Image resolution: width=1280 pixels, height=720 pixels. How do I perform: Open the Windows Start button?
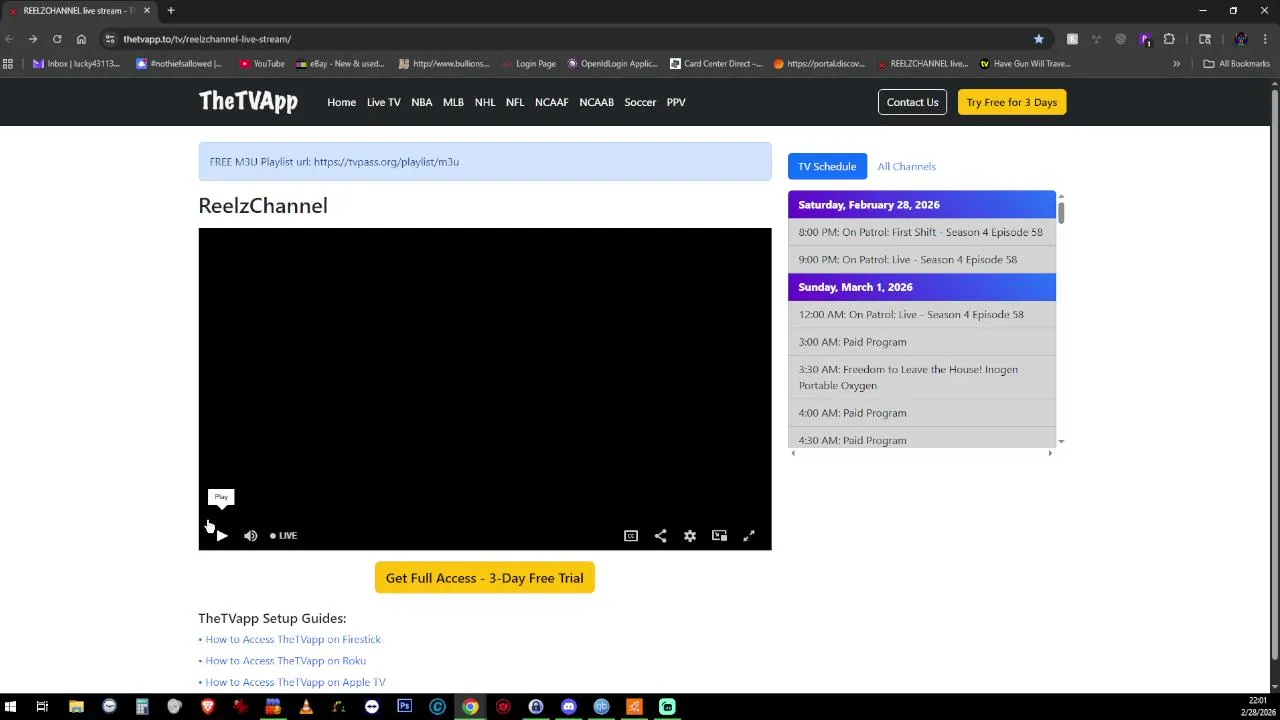tap(10, 707)
